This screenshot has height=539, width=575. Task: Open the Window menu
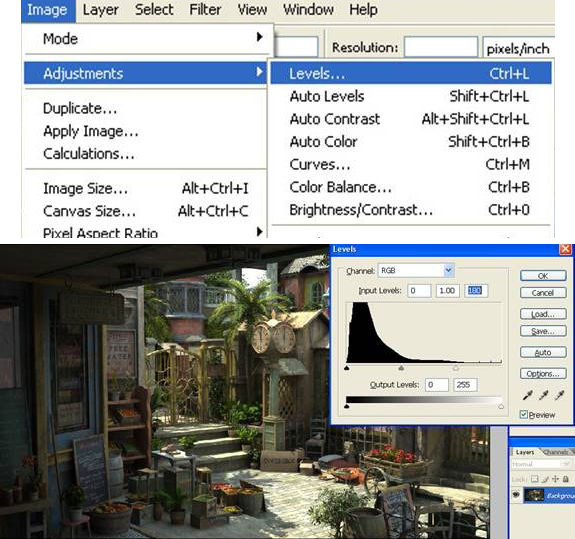click(x=308, y=10)
